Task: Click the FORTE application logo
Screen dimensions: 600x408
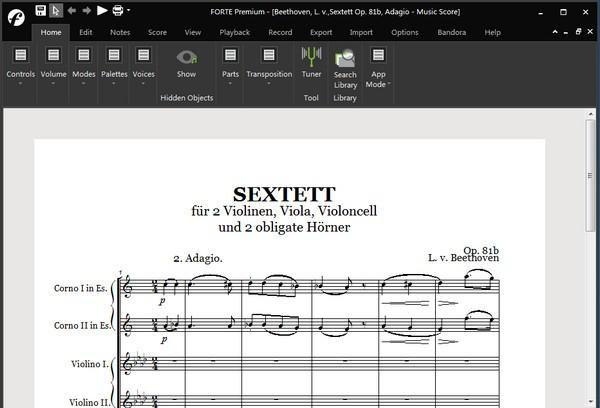Action: pyautogui.click(x=16, y=18)
